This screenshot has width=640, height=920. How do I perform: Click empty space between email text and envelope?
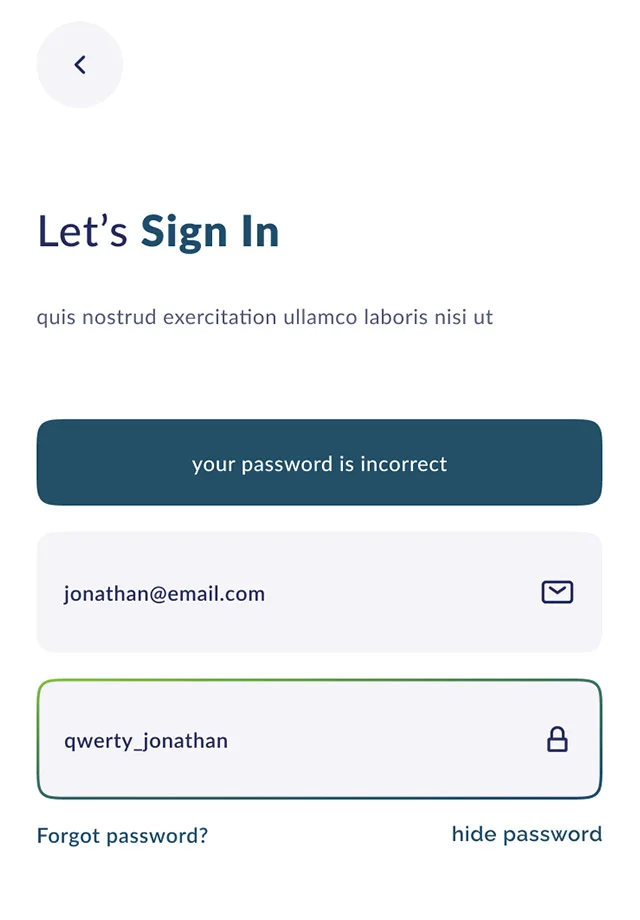[400, 592]
